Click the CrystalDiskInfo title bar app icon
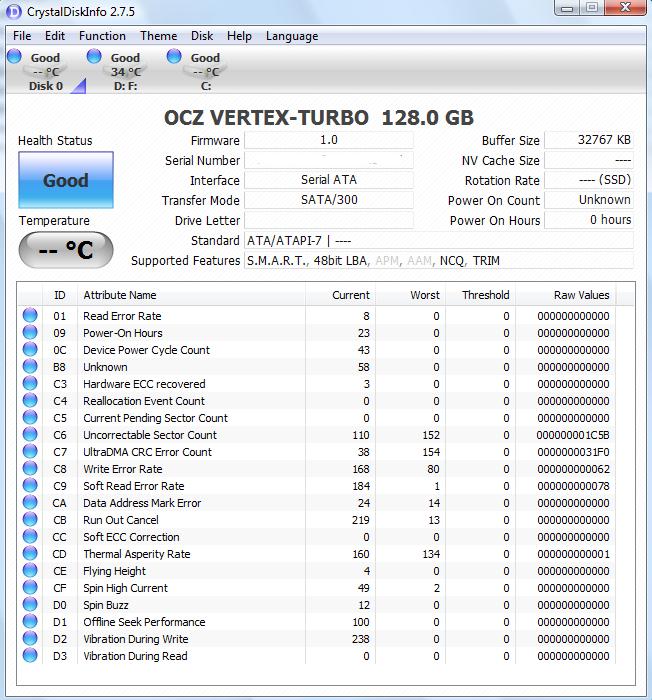The image size is (652, 700). click(14, 11)
